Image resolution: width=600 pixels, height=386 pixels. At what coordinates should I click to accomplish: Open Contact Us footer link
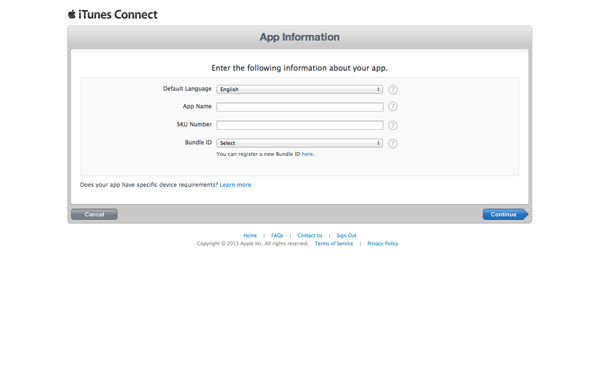310,235
